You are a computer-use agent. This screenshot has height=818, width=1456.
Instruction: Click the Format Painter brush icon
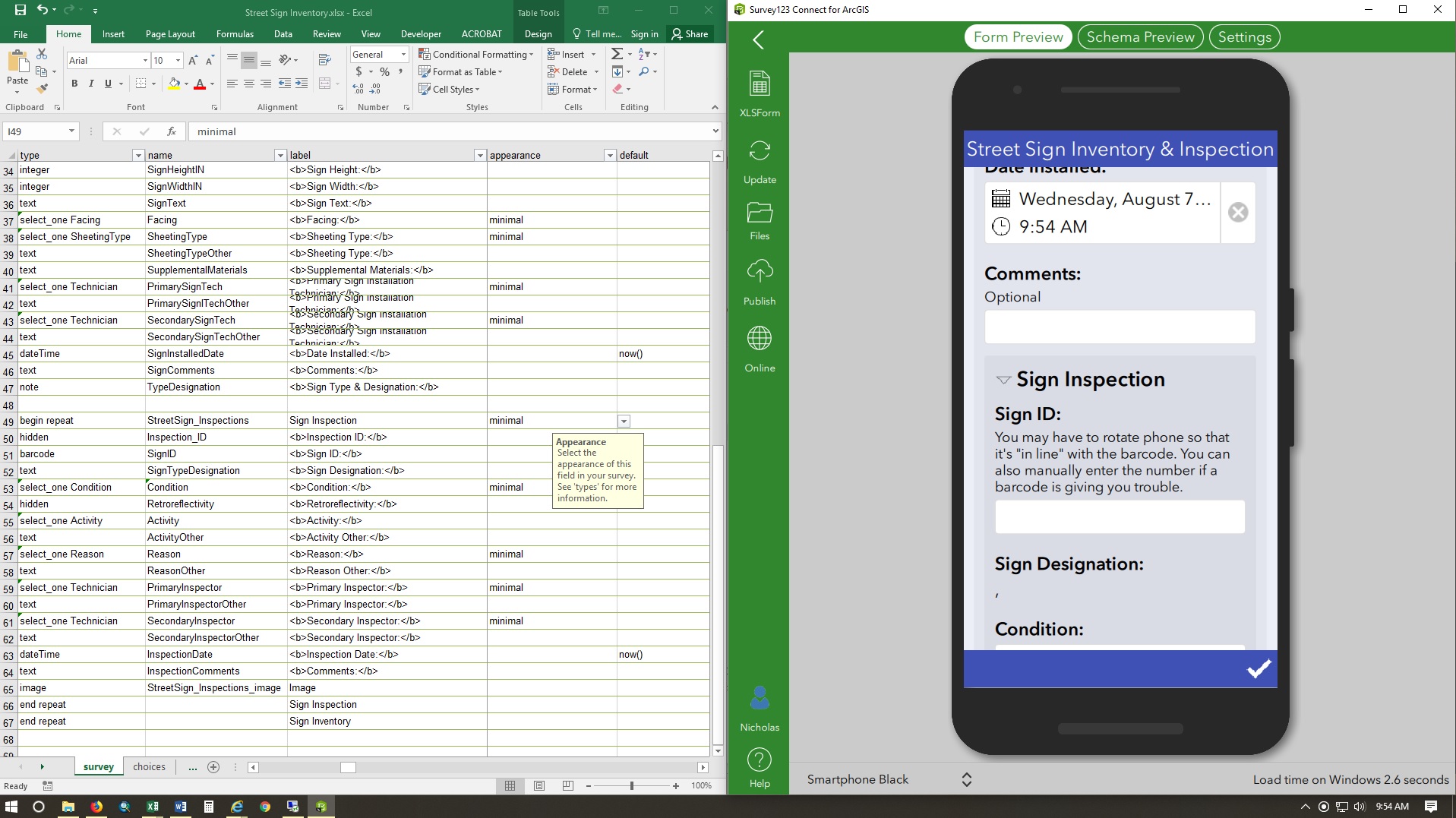tap(42, 89)
